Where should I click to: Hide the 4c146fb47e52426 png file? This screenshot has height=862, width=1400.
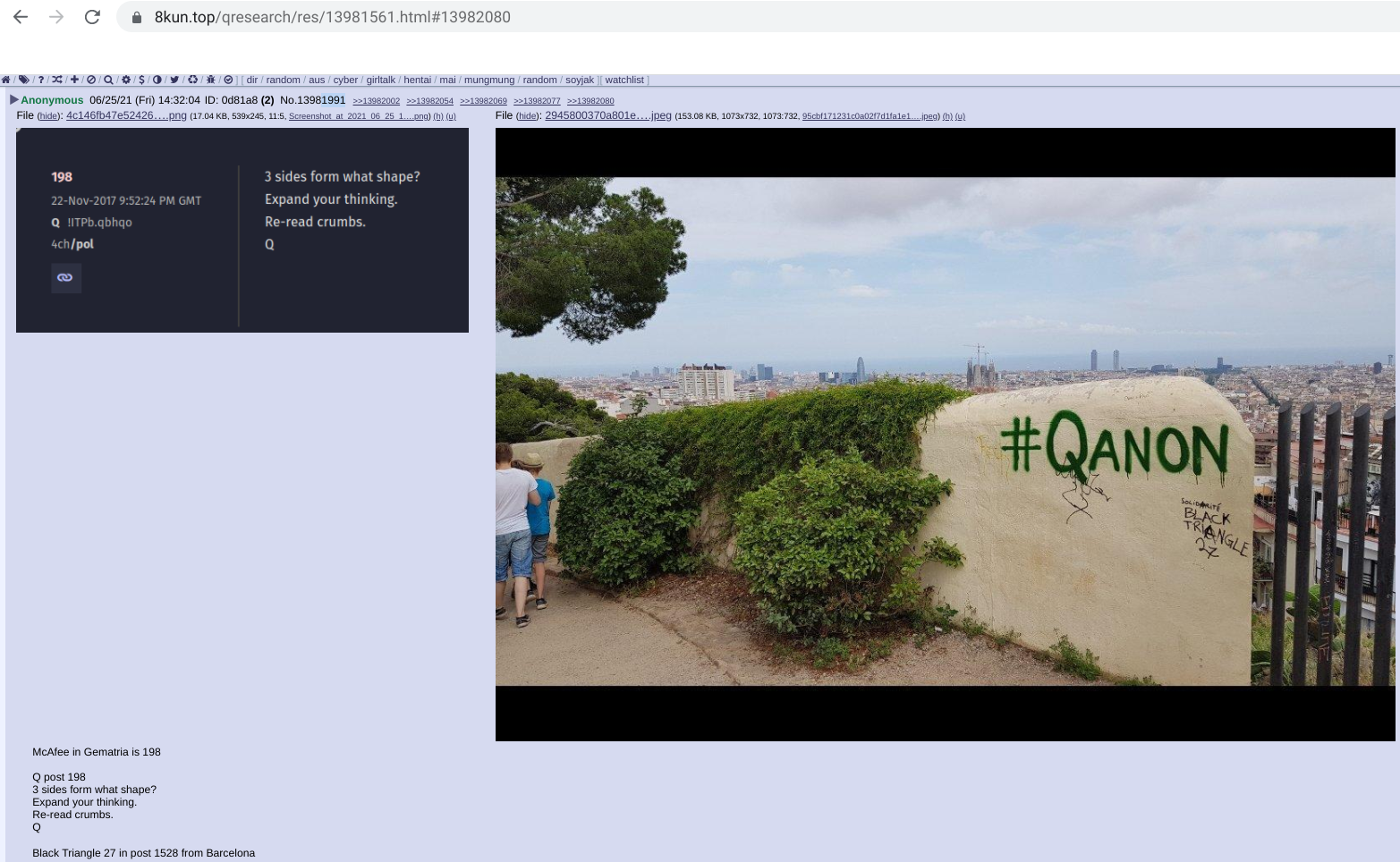coord(48,116)
